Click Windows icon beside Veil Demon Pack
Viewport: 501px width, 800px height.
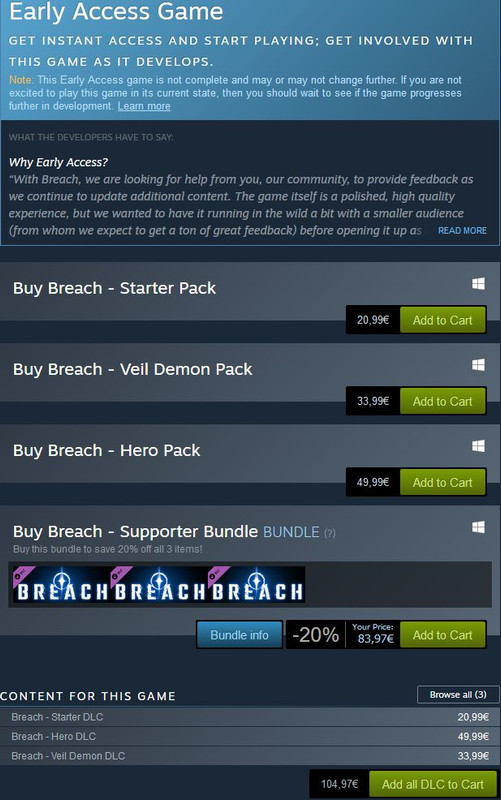point(478,365)
